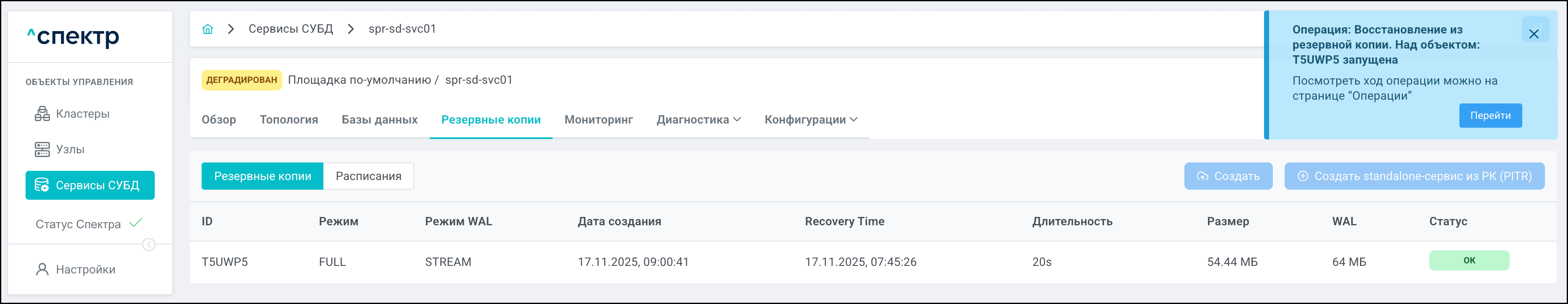Screen dimensions: 1568x304
Task: Click the Сервисы СУБД database icon
Action: coord(42,185)
